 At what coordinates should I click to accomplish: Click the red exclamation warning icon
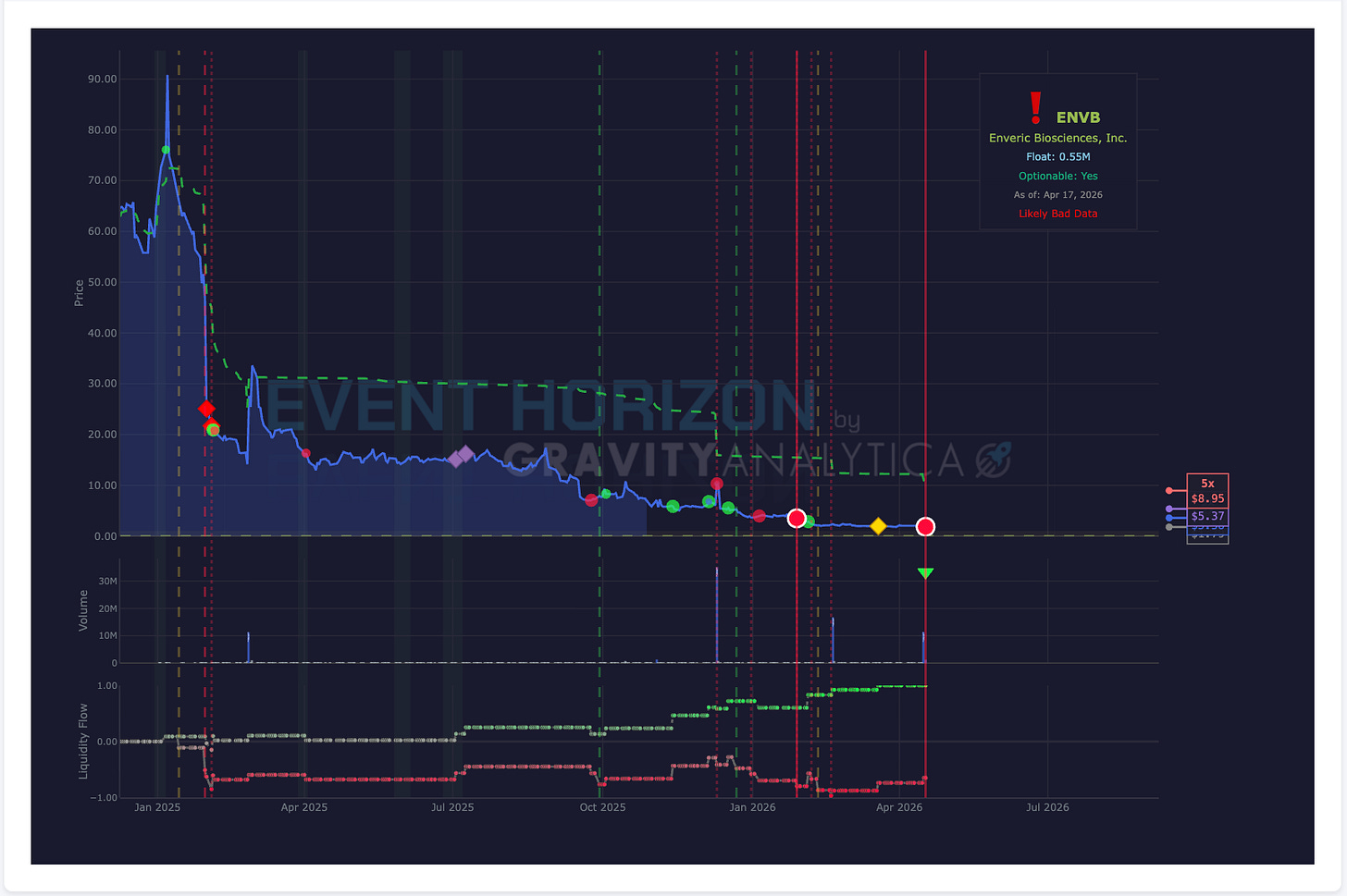coord(1036,107)
